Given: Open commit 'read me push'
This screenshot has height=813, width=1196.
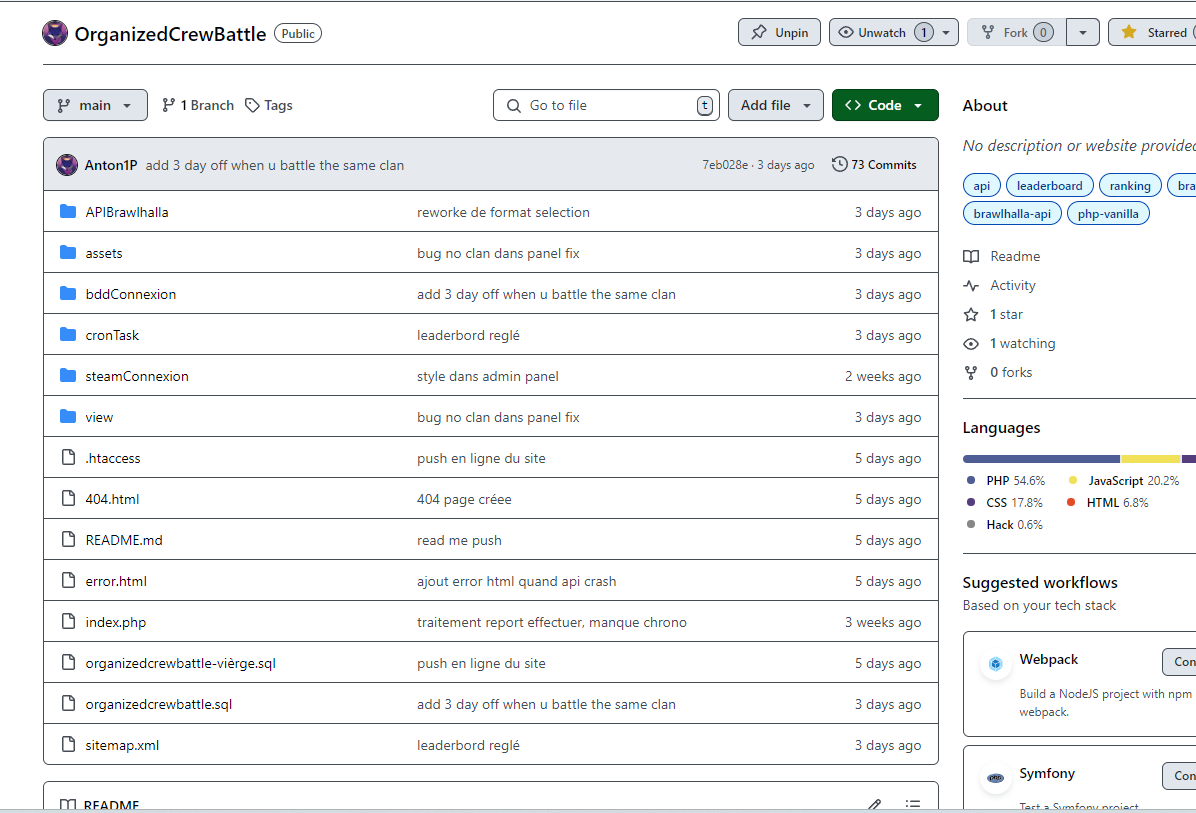Looking at the screenshot, I should pos(459,540).
